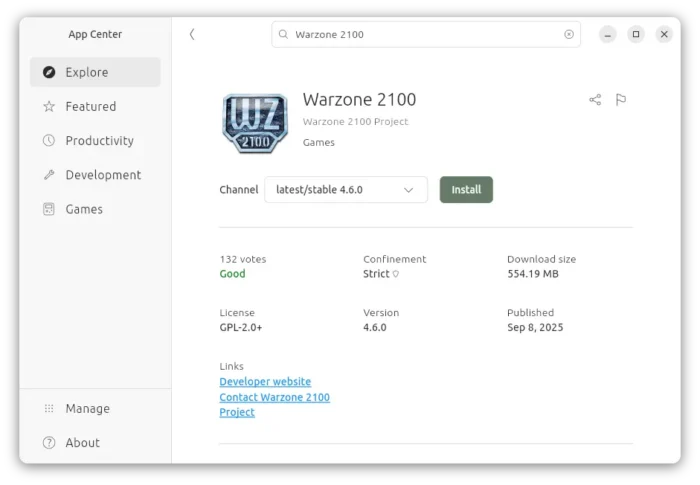Click the Good rating text

pyautogui.click(x=232, y=274)
